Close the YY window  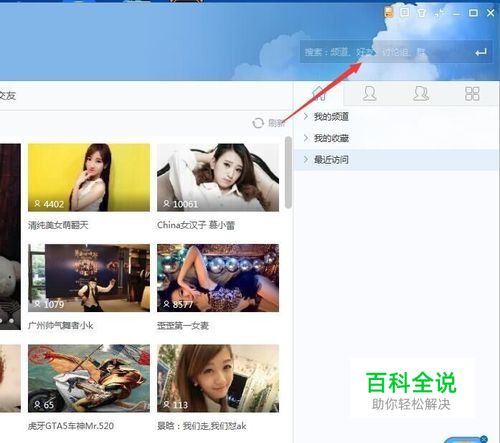click(x=490, y=13)
